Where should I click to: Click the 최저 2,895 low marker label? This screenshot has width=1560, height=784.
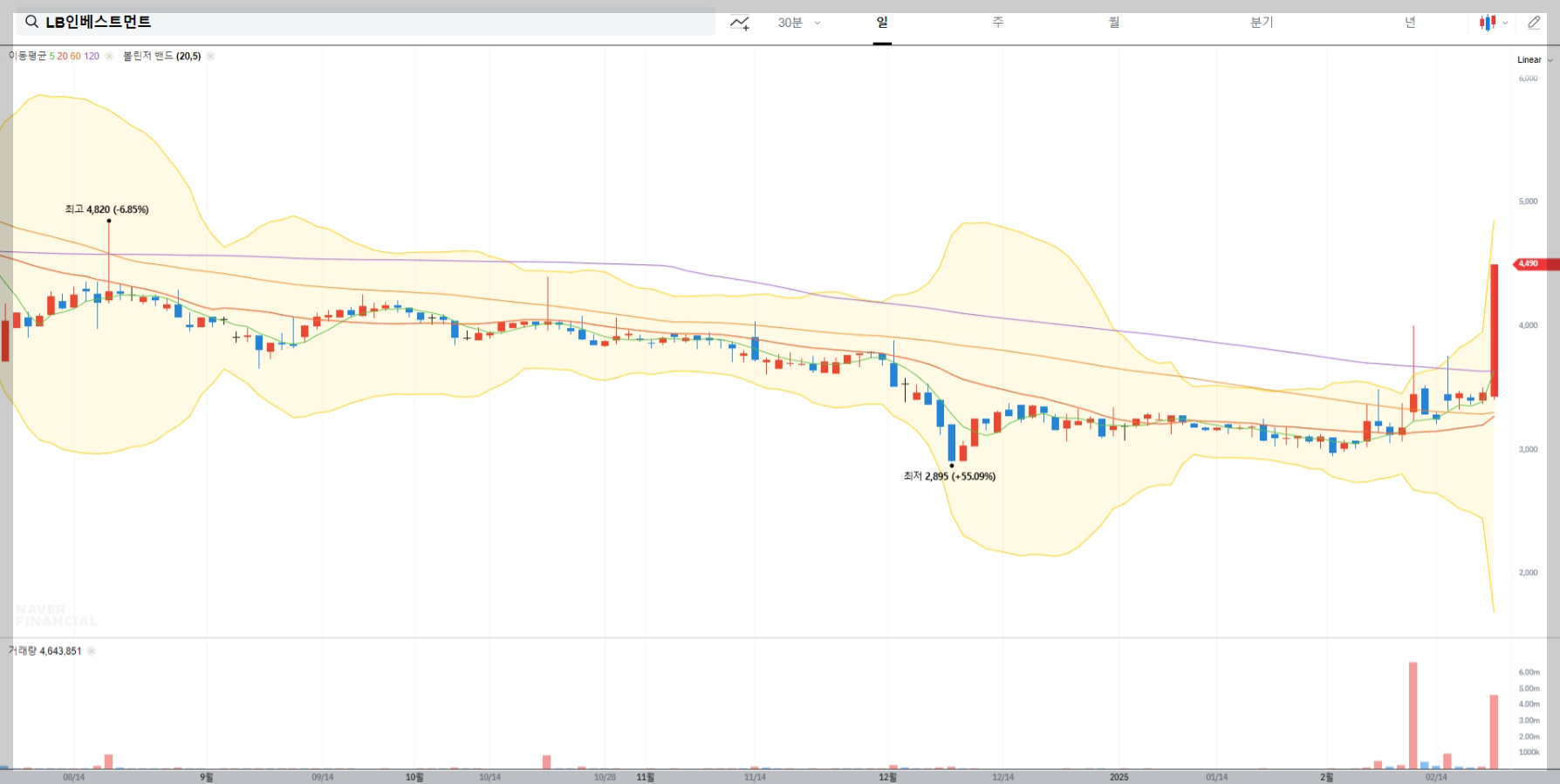click(949, 476)
